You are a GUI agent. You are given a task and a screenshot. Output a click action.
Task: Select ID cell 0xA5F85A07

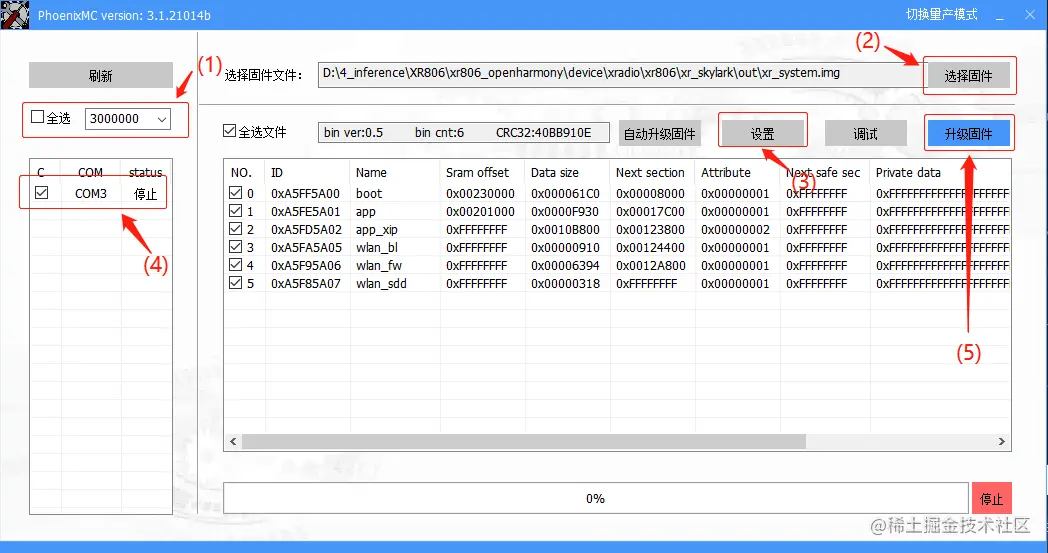click(x=305, y=284)
